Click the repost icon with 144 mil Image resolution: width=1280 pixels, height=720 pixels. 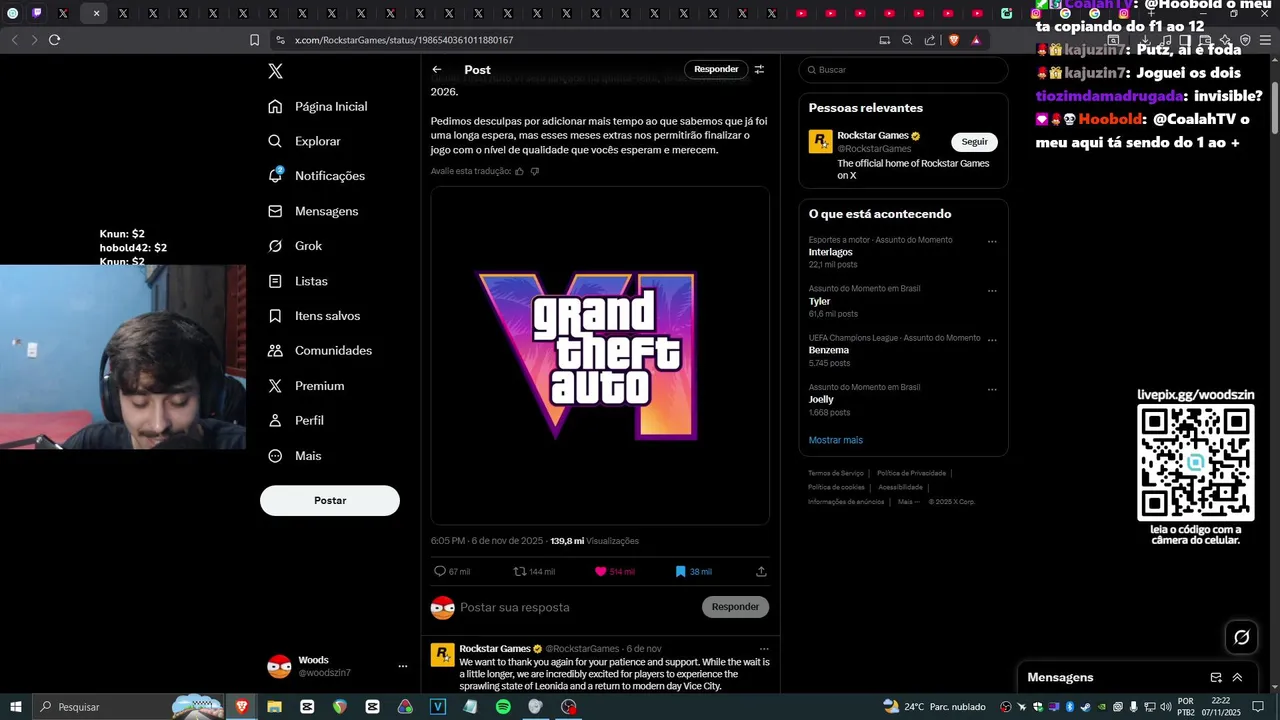click(519, 571)
